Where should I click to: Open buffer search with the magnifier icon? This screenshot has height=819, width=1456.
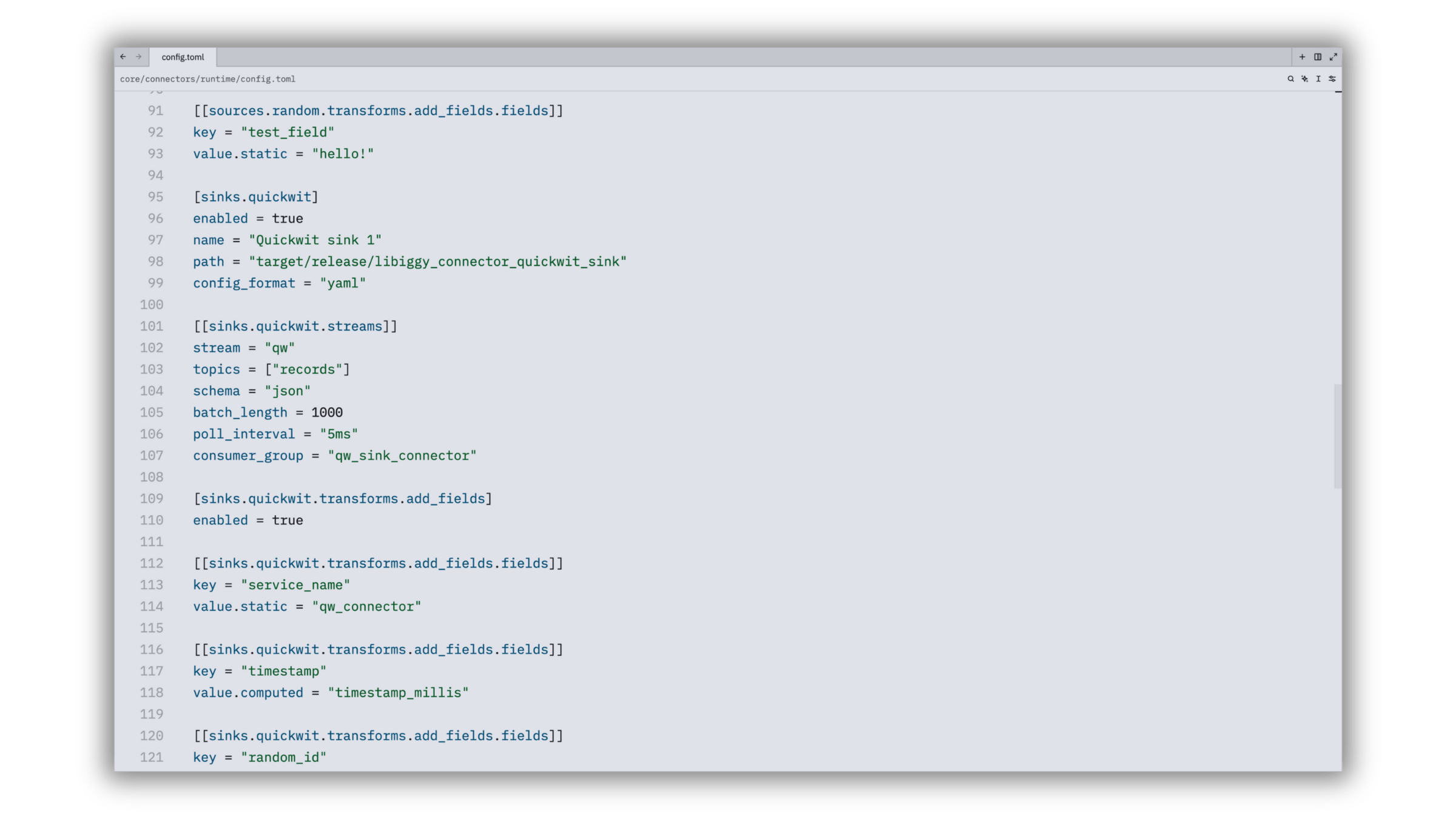1290,79
